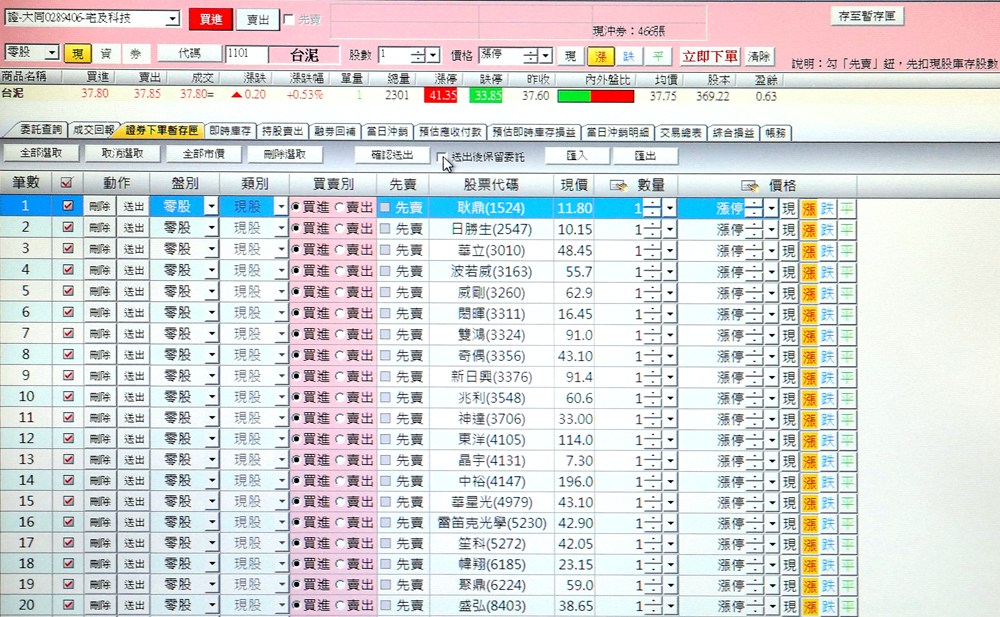
Task: Click the 平 icon in row 7 雙鴻
Action: pyautogui.click(x=846, y=335)
